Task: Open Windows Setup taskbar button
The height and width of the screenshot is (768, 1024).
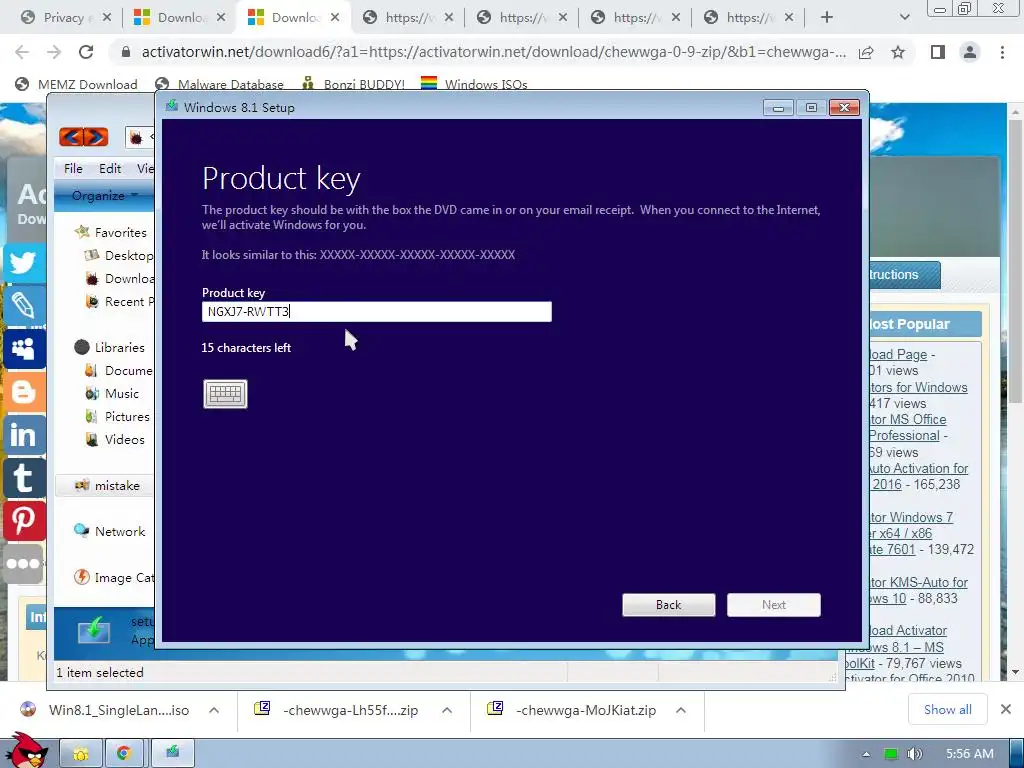Action: pyautogui.click(x=172, y=754)
